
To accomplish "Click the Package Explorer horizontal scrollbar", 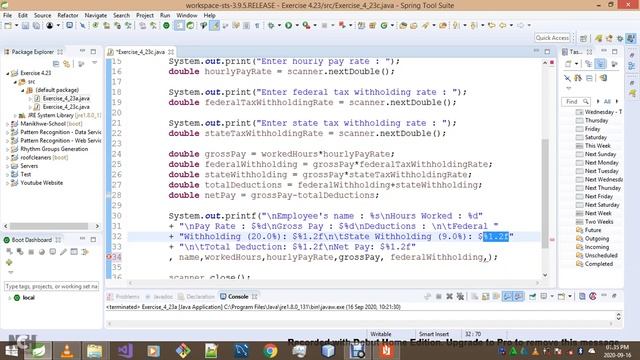I will click(49, 226).
